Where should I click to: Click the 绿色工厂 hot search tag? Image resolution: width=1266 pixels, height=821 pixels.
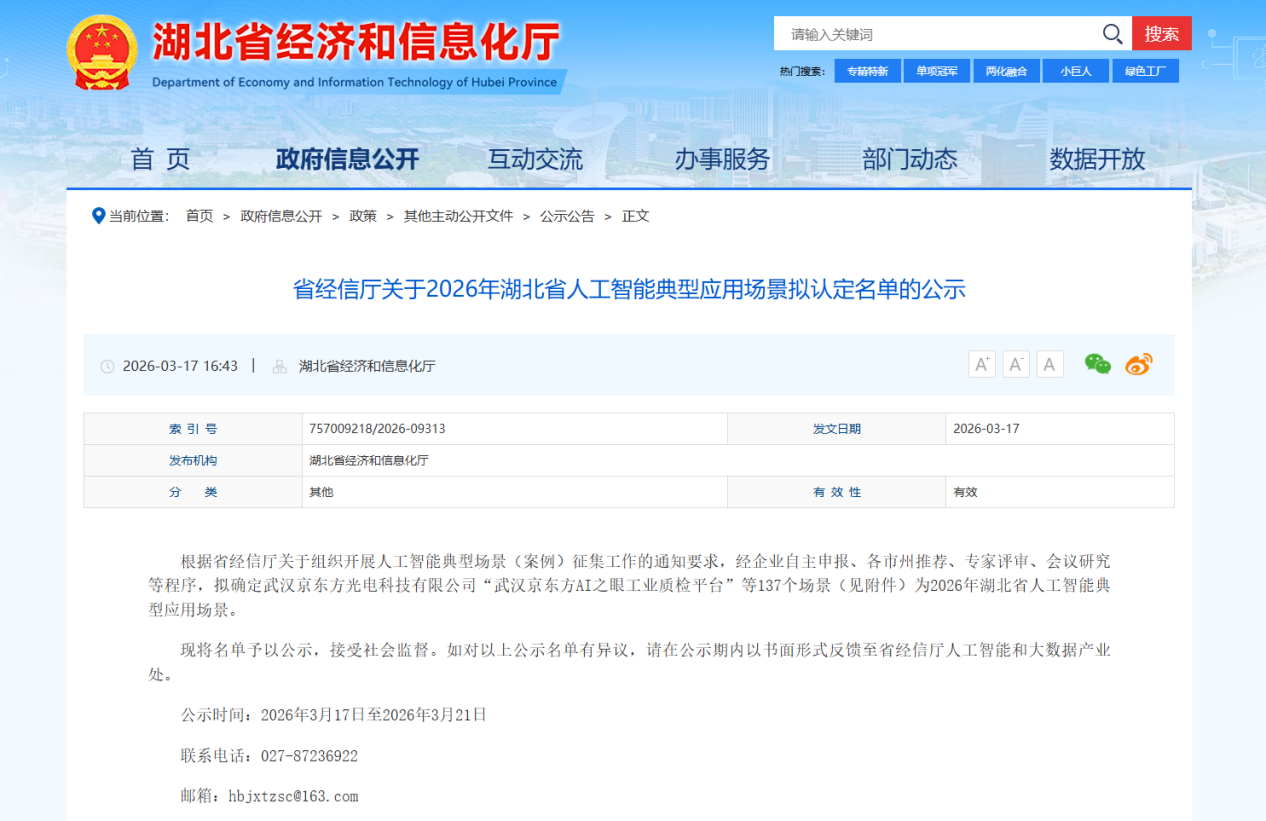coord(1145,71)
